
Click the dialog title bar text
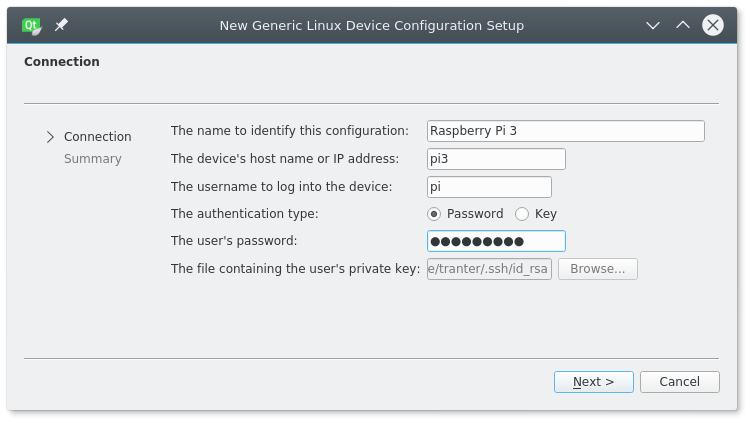pyautogui.click(x=371, y=25)
